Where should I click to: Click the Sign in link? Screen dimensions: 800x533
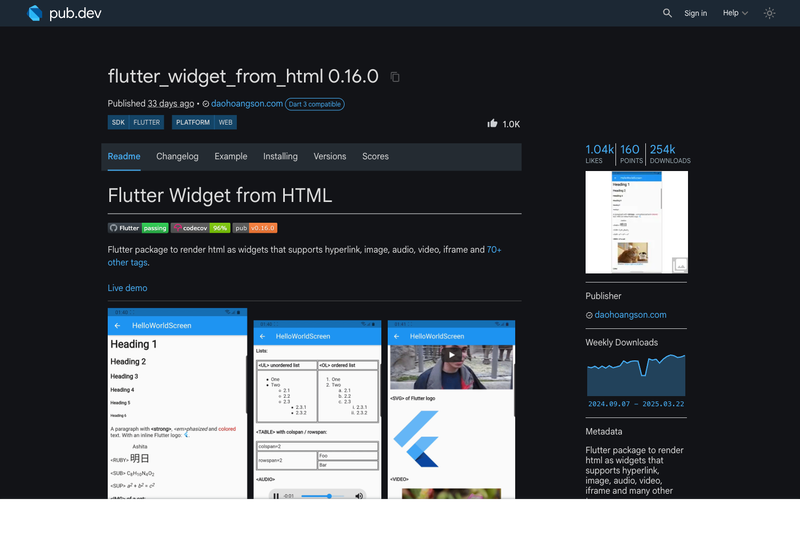point(695,13)
